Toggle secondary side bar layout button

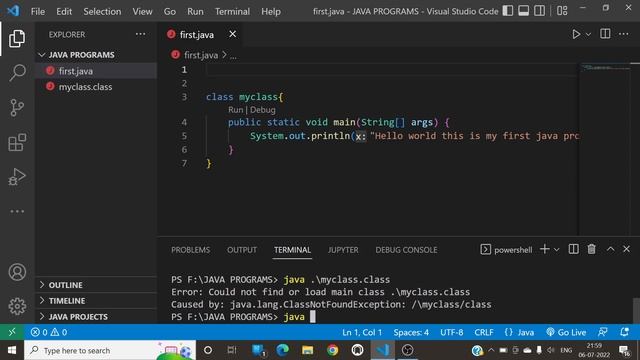tap(540, 11)
